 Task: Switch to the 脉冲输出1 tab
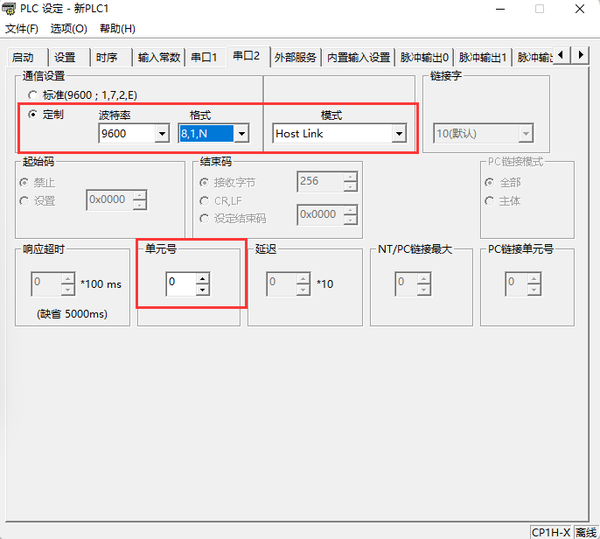pos(483,58)
